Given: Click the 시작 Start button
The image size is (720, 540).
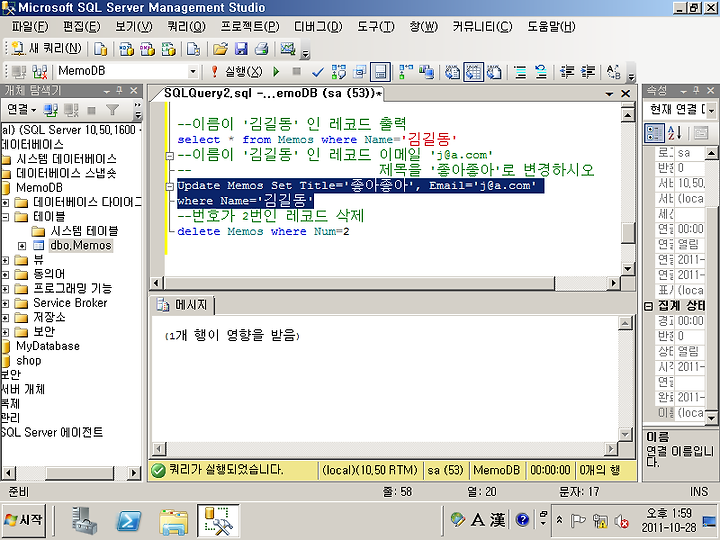Looking at the screenshot, I should [x=23, y=521].
